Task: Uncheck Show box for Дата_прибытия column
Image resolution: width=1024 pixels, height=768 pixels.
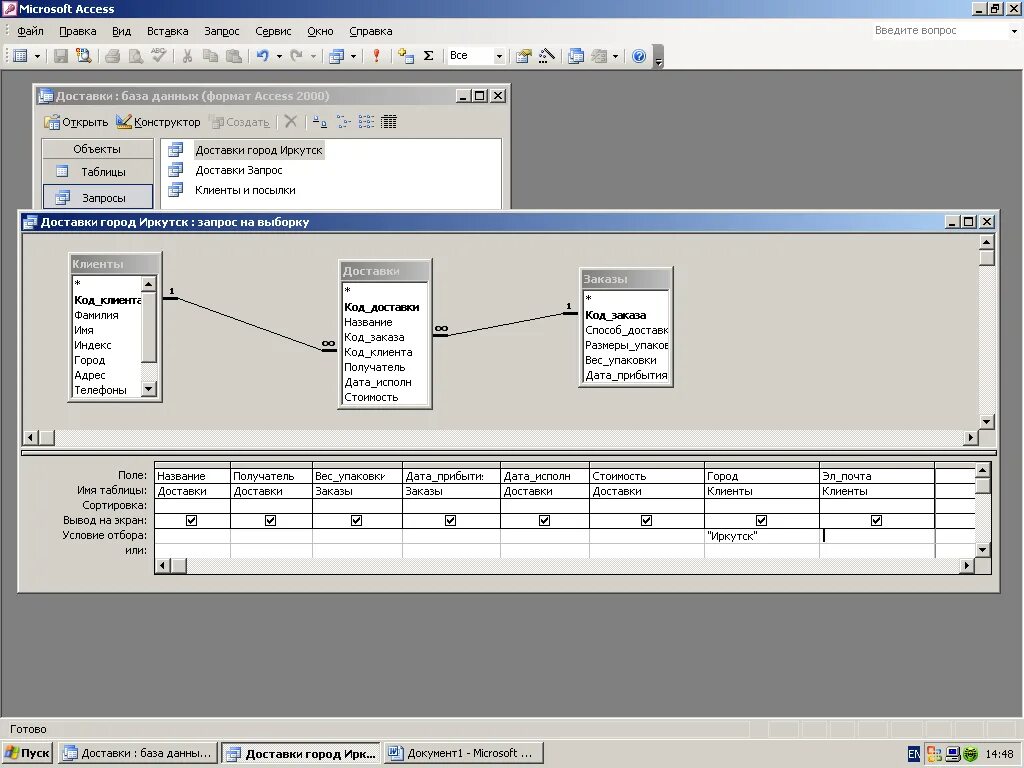Action: point(451,520)
